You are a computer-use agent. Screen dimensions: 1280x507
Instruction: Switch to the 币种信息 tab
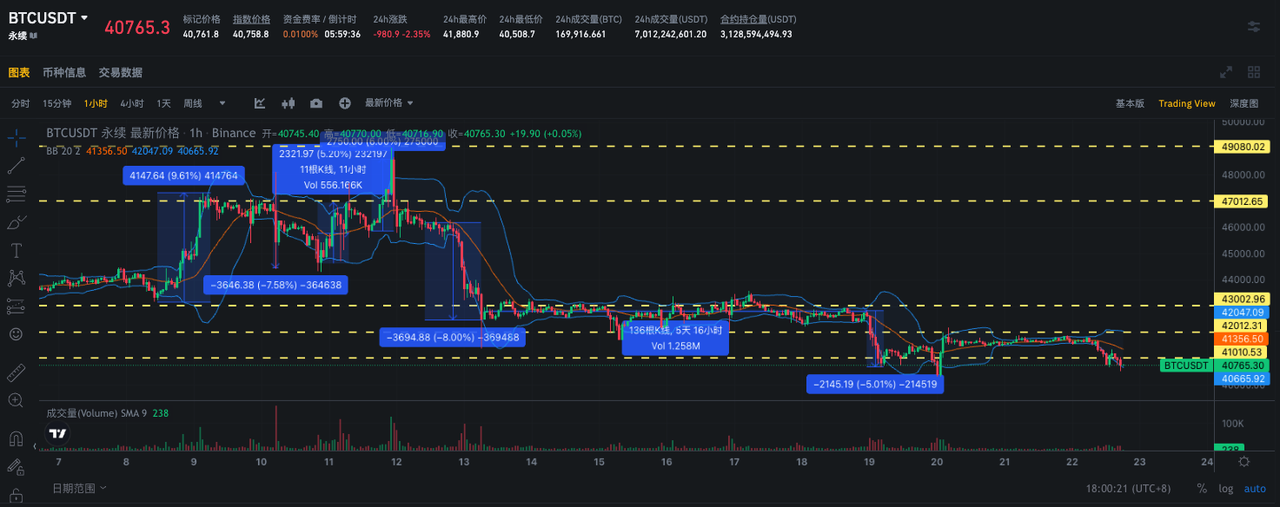[x=64, y=73]
